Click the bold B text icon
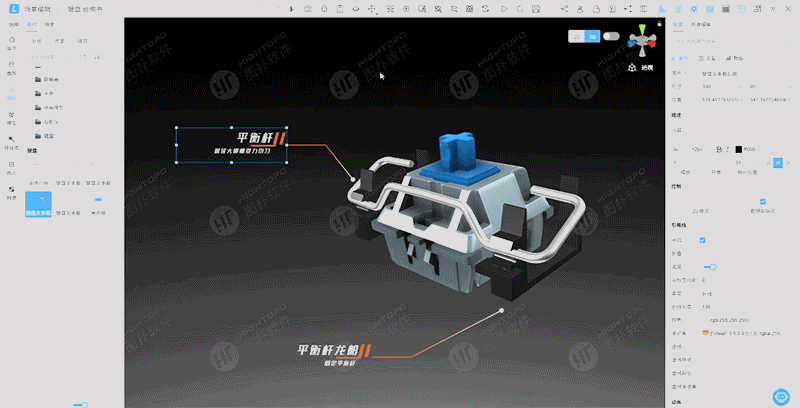This screenshot has width=800, height=408. 719,149
